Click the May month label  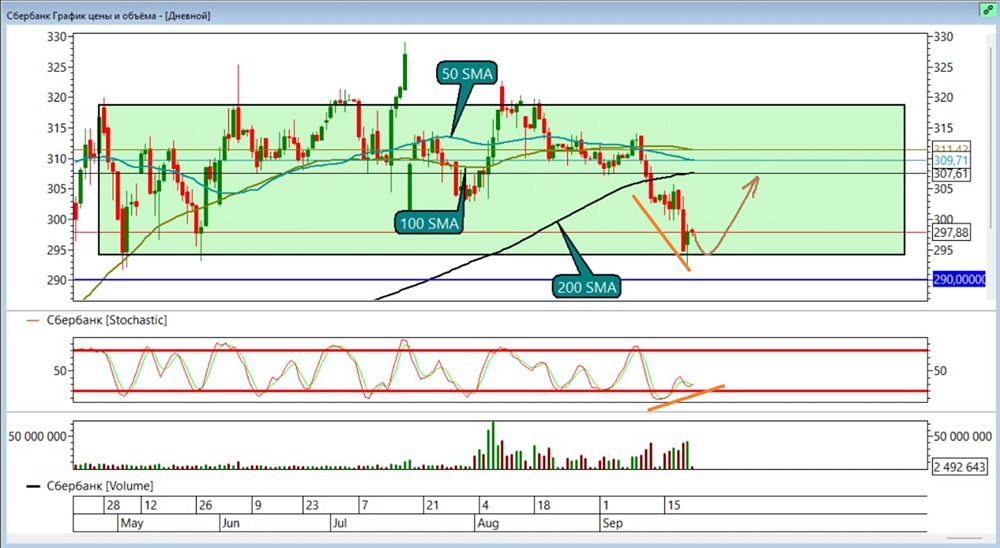tap(132, 523)
